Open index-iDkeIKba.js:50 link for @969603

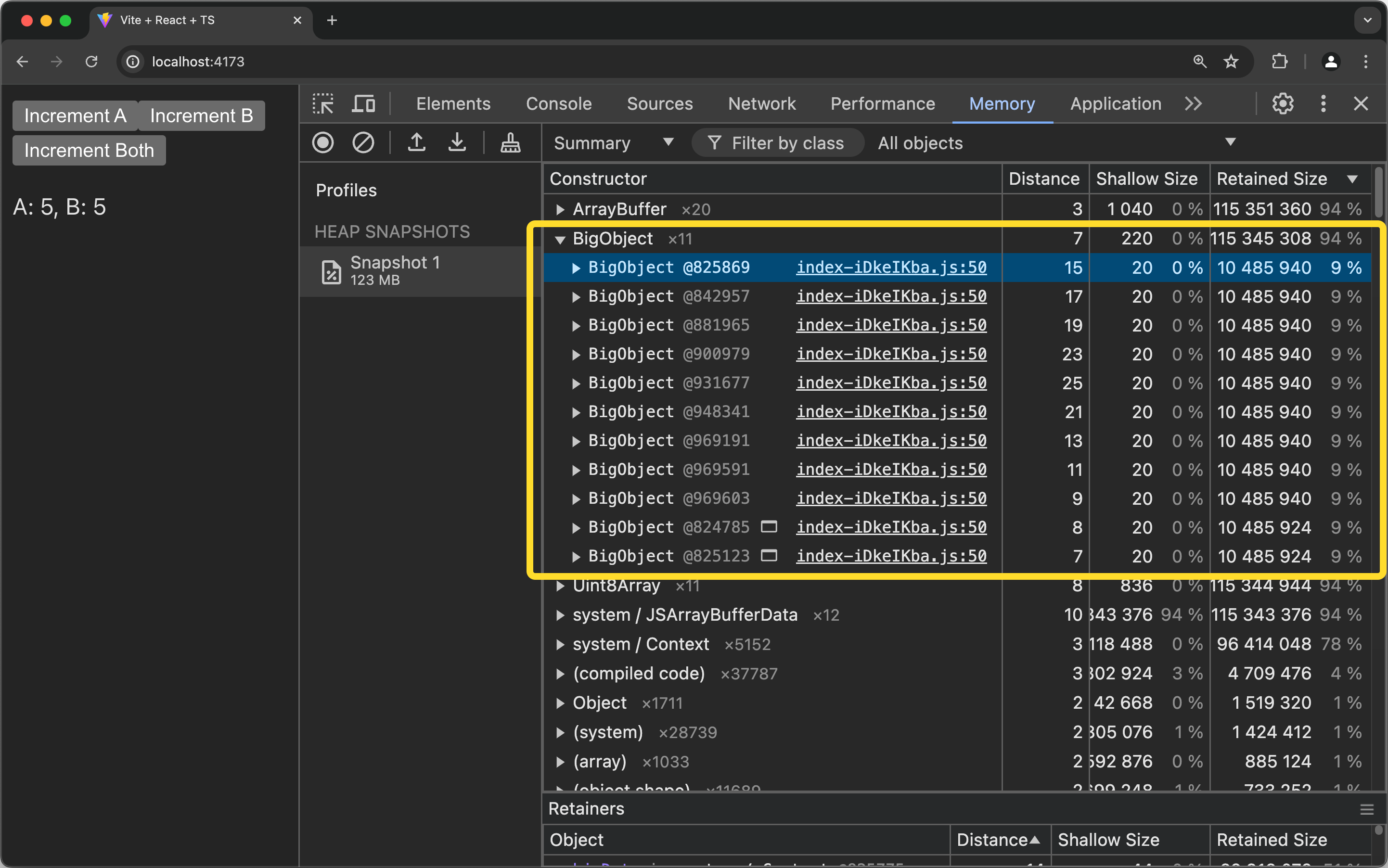coord(891,498)
